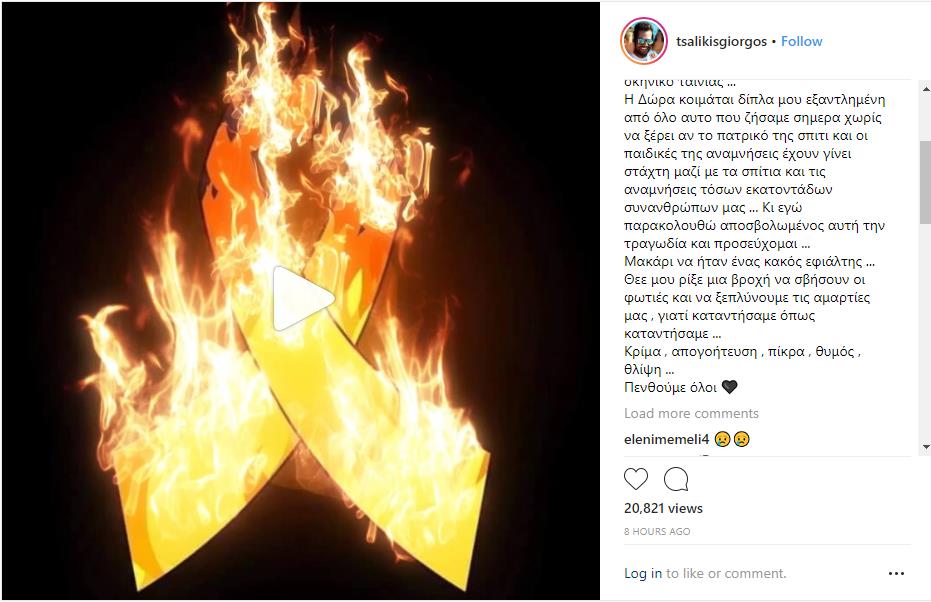Click the Log in link
The height and width of the screenshot is (602, 931).
pyautogui.click(x=642, y=574)
